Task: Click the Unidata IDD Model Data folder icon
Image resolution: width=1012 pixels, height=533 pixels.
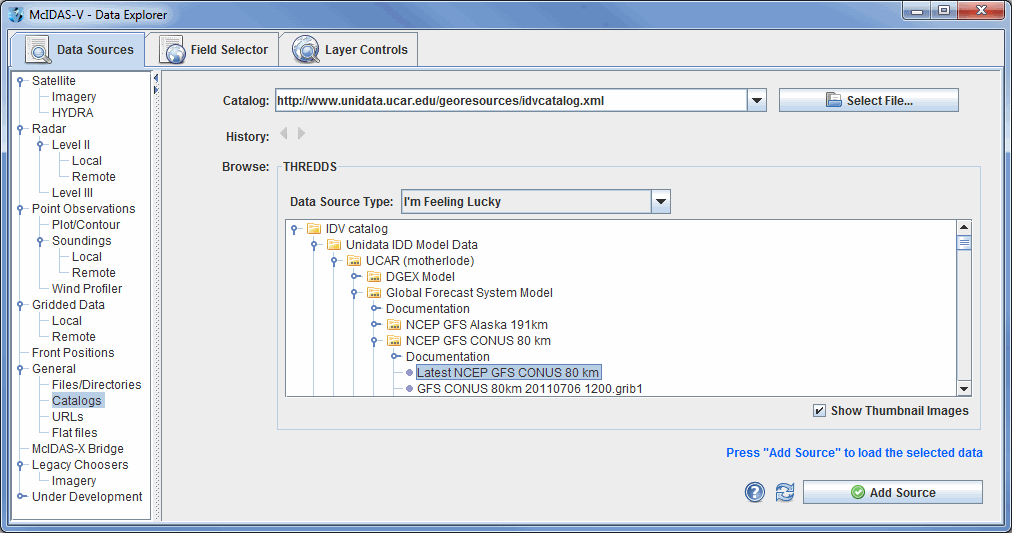Action: (x=334, y=245)
